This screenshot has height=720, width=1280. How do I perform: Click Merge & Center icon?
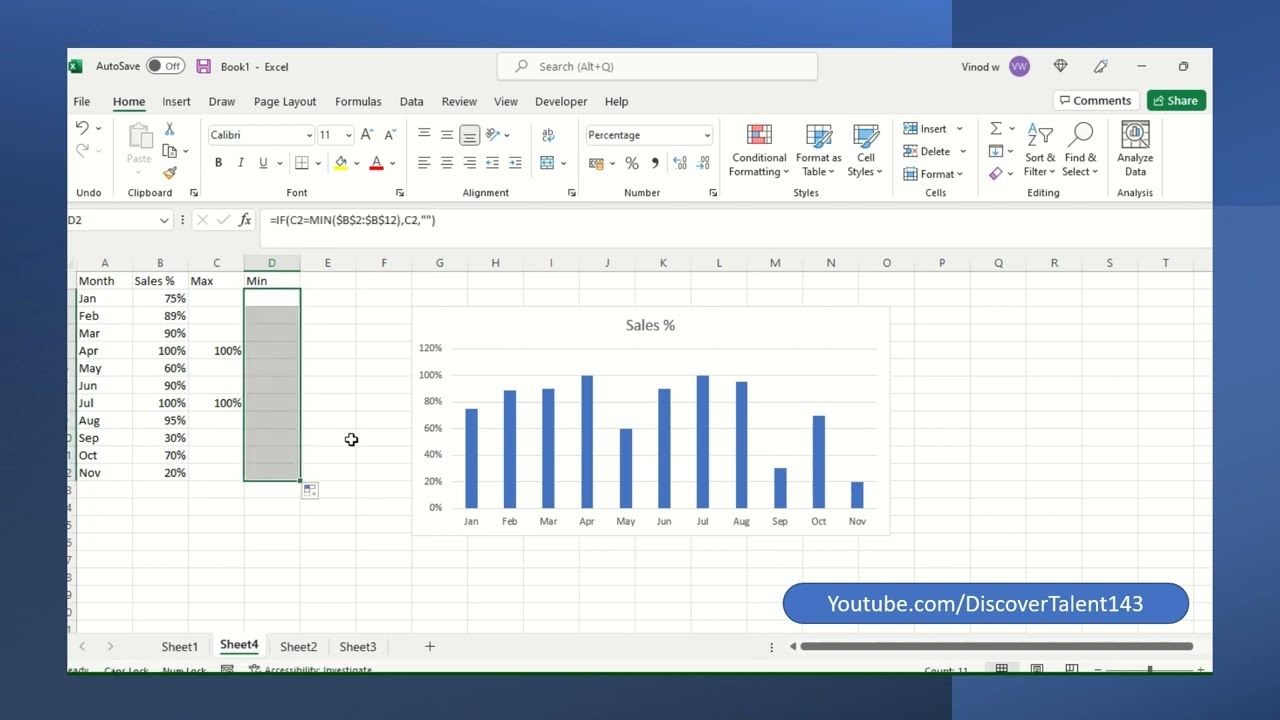[547, 163]
